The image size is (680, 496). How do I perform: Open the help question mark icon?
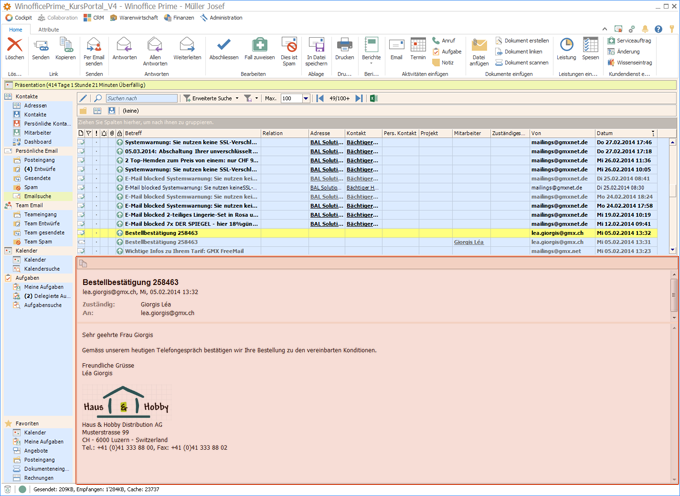(658, 29)
